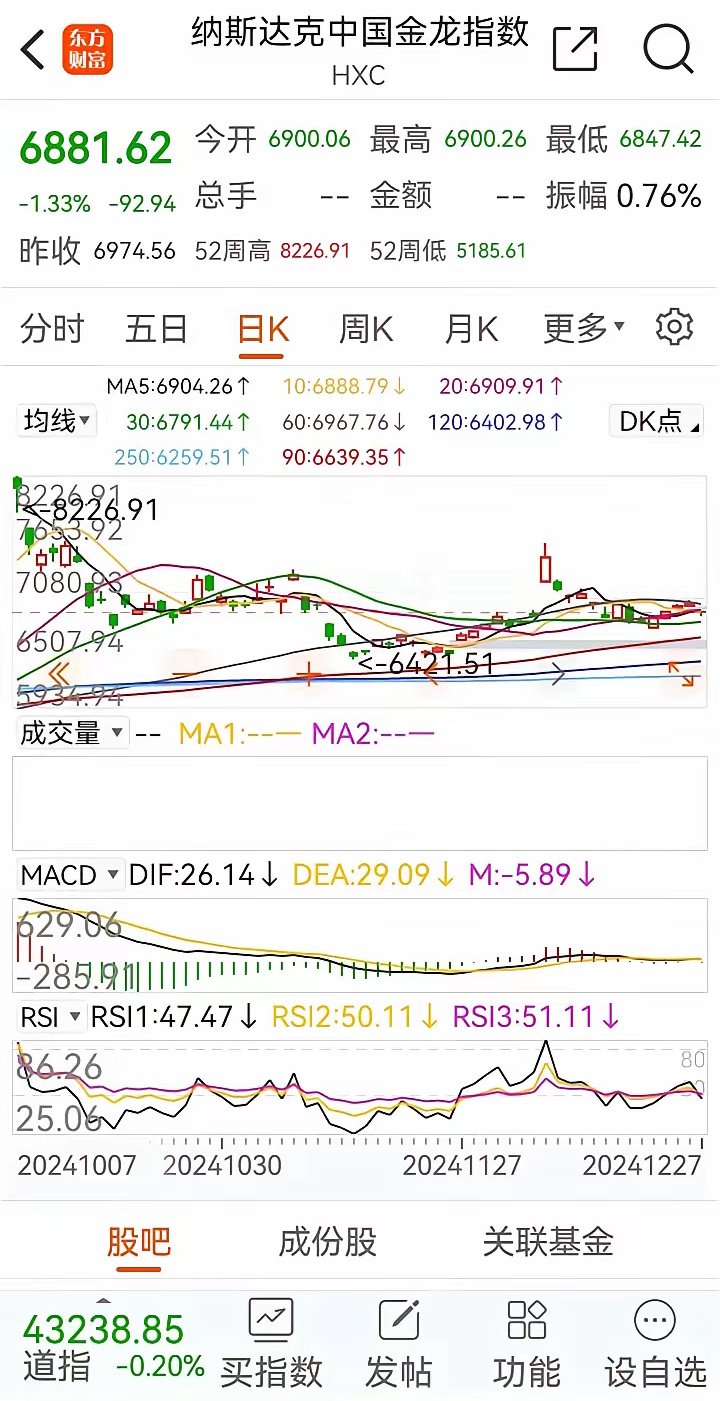Image resolution: width=720 pixels, height=1401 pixels.
Task: Select the 周K tab
Action: tap(366, 328)
